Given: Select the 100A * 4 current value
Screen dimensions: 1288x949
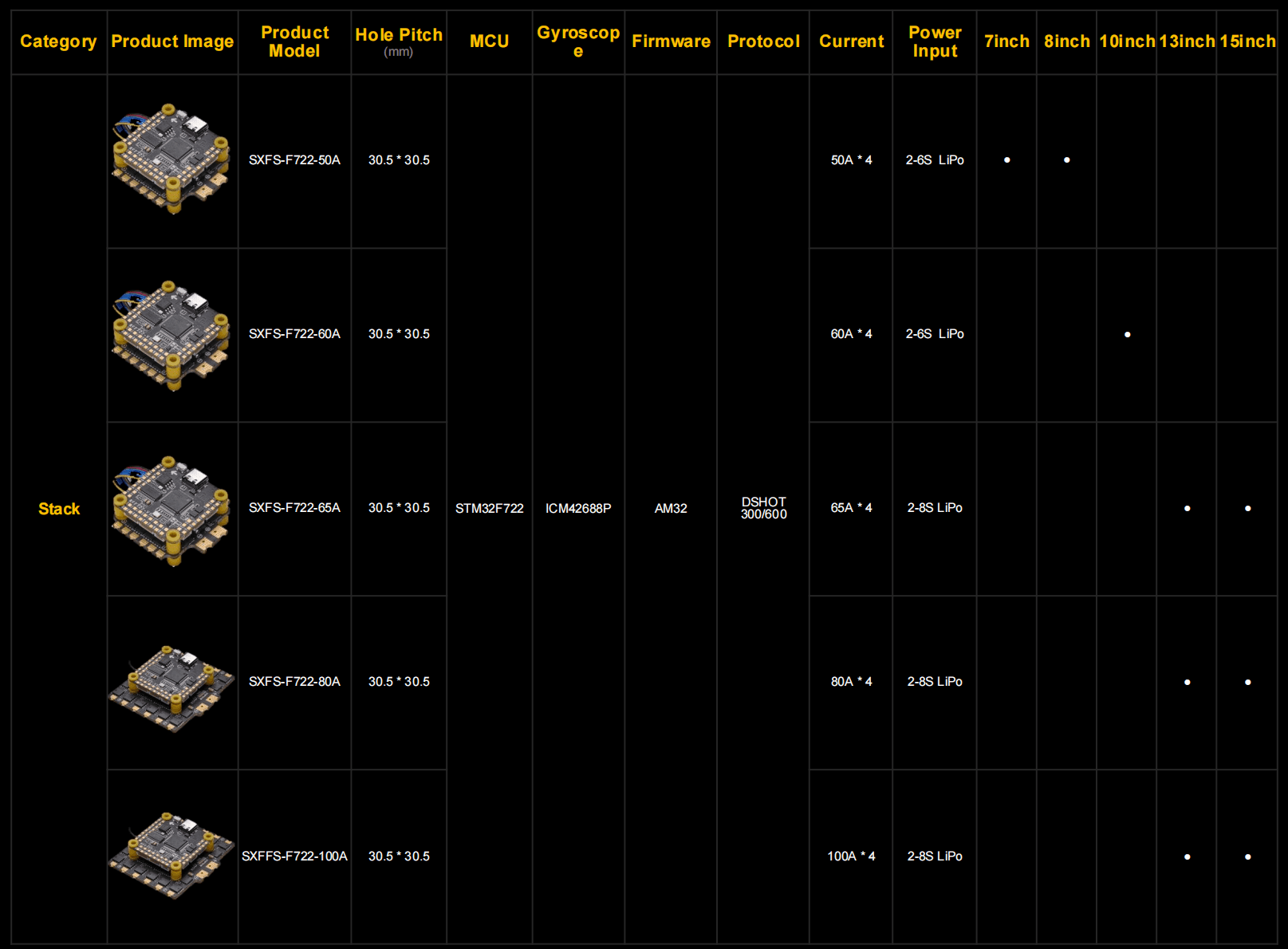Looking at the screenshot, I should [x=851, y=856].
